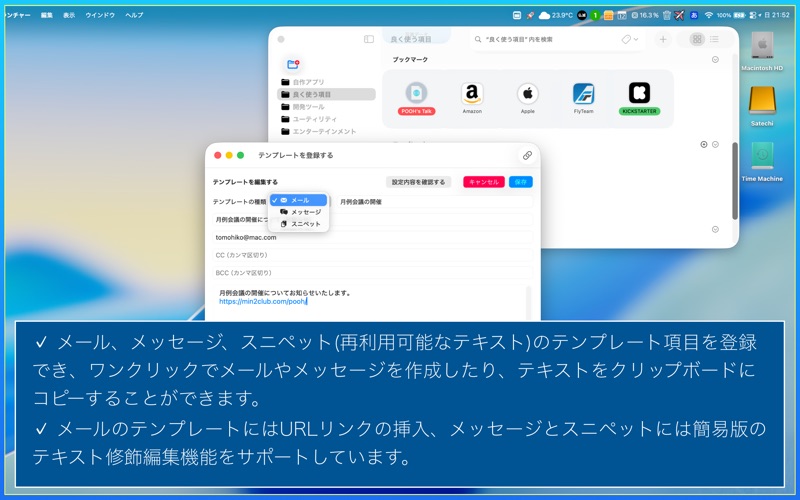
Task: Click the plus button to add item
Action: (663, 39)
